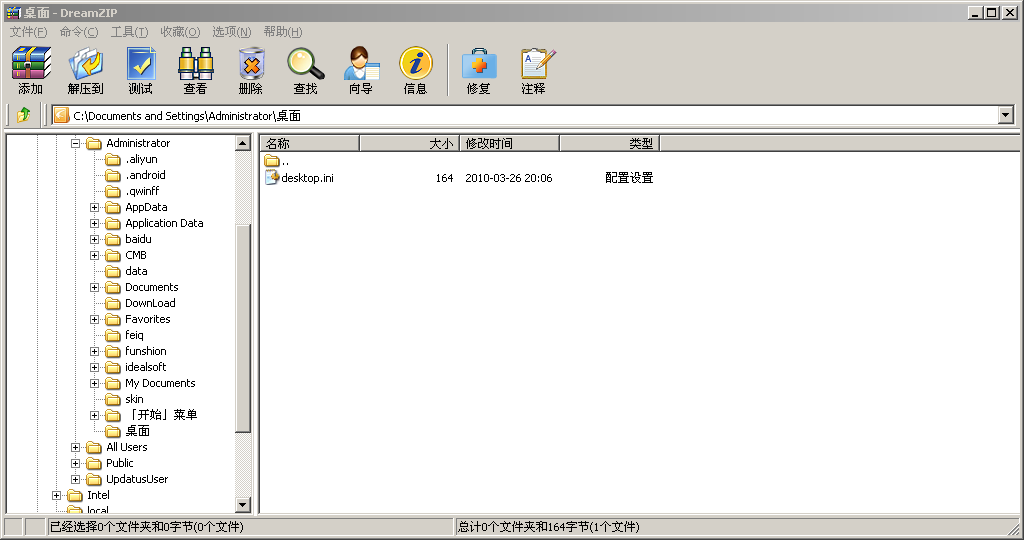Sort by the 类型 column header
1024x540 pixels.
(609, 143)
